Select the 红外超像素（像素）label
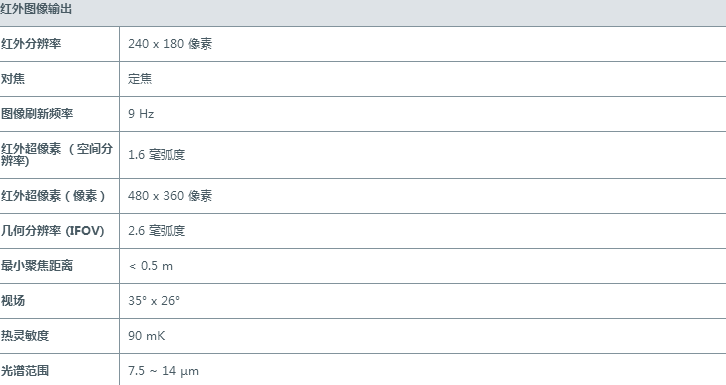726x385 pixels. (53, 196)
